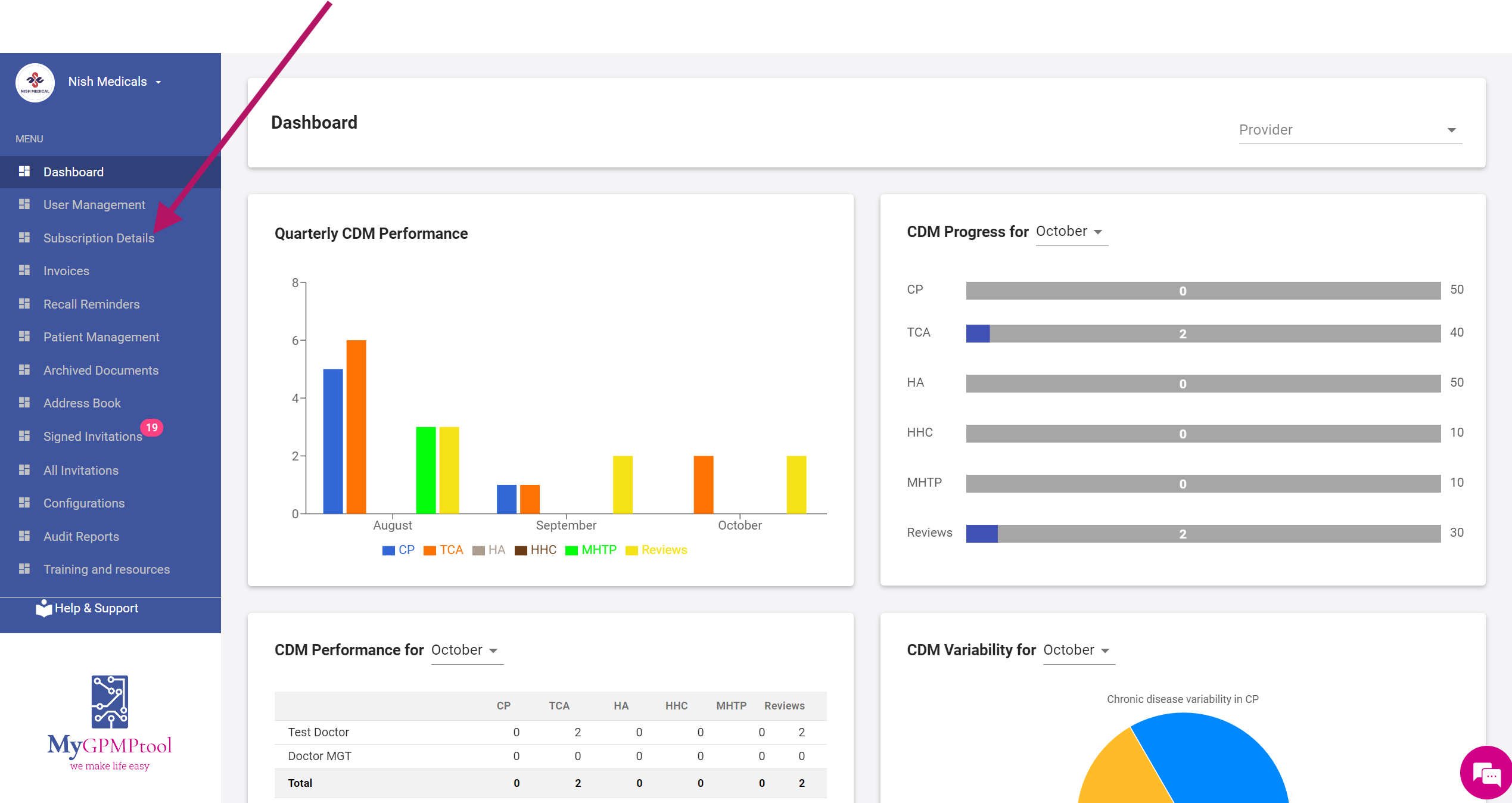1512x803 pixels.
Task: Click the MHTP progress bar
Action: click(1203, 484)
